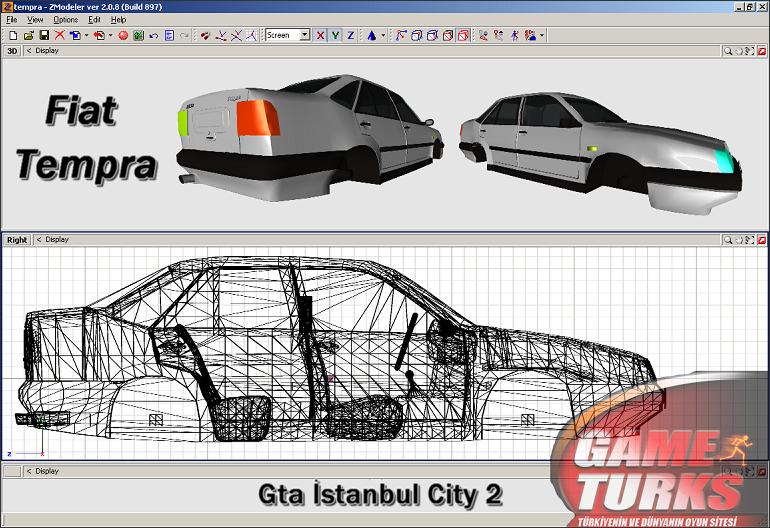This screenshot has width=770, height=528.
Task: Toggle the X axis constraint
Action: (320, 35)
